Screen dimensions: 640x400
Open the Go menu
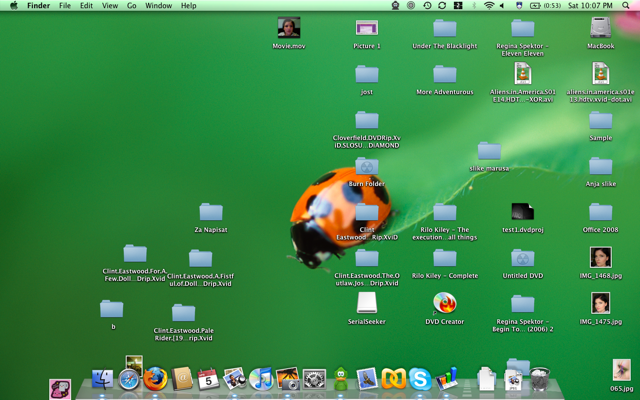131,6
